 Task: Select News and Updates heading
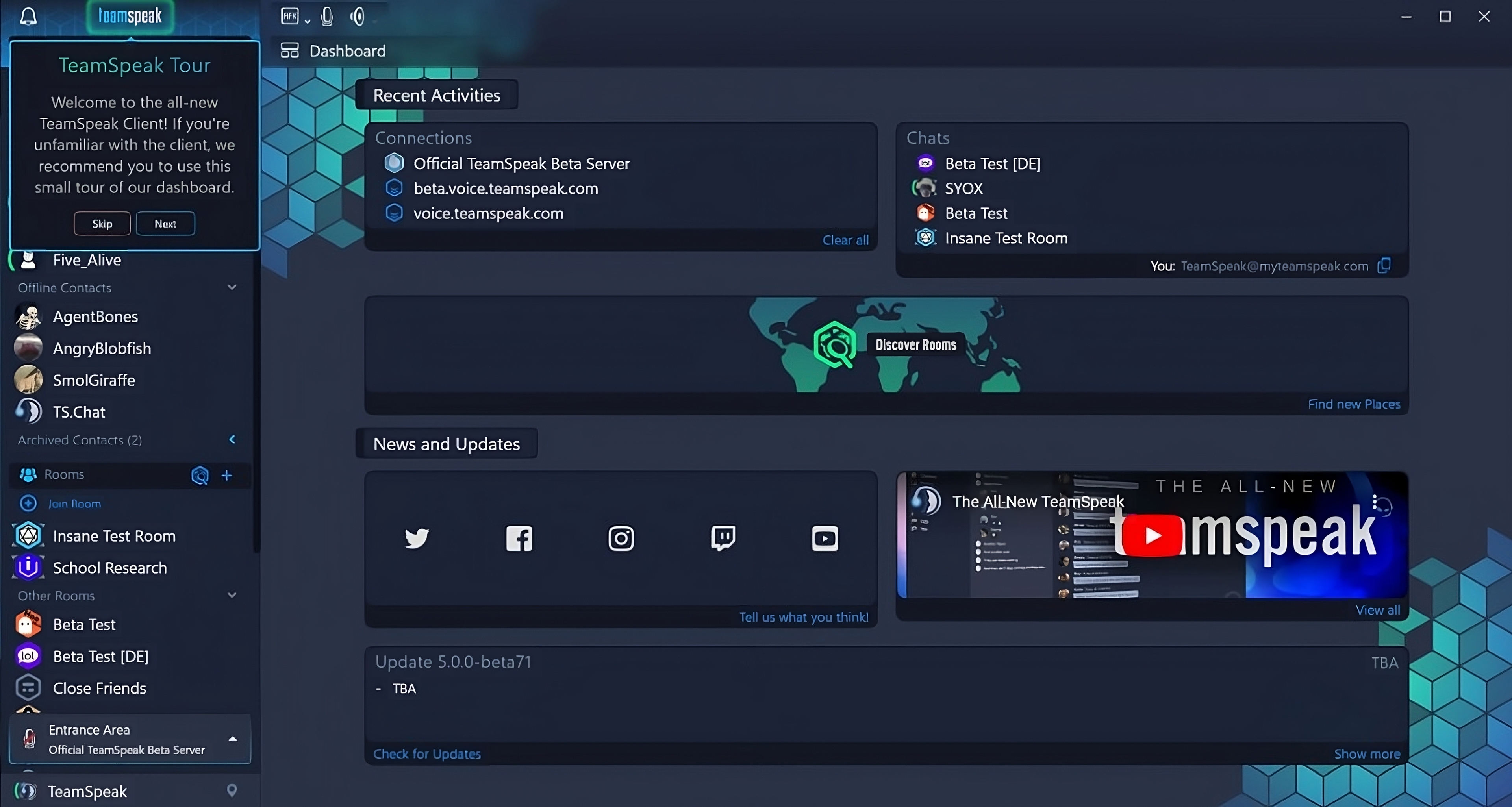pyautogui.click(x=446, y=444)
